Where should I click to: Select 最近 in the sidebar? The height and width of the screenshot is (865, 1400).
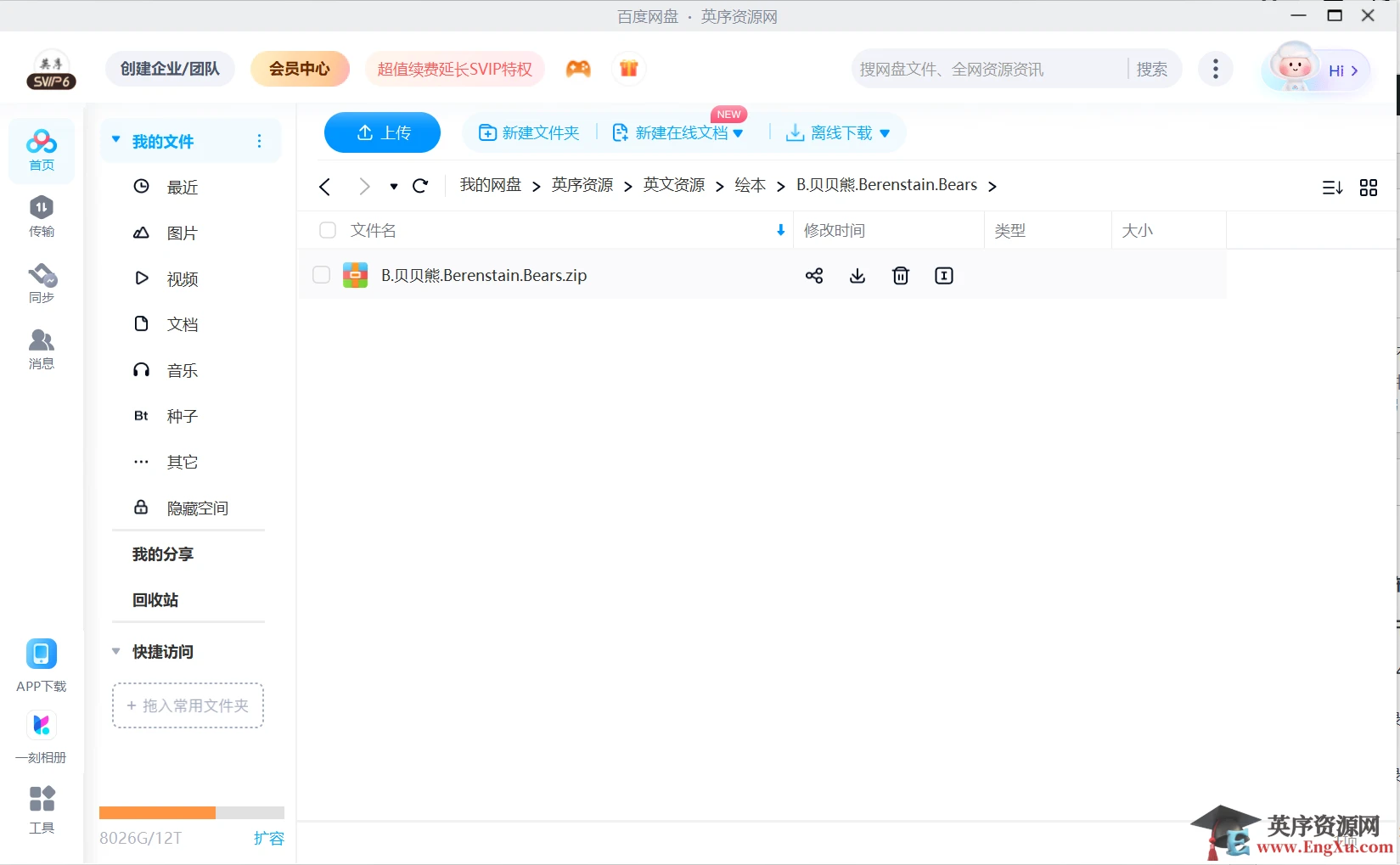(x=182, y=187)
